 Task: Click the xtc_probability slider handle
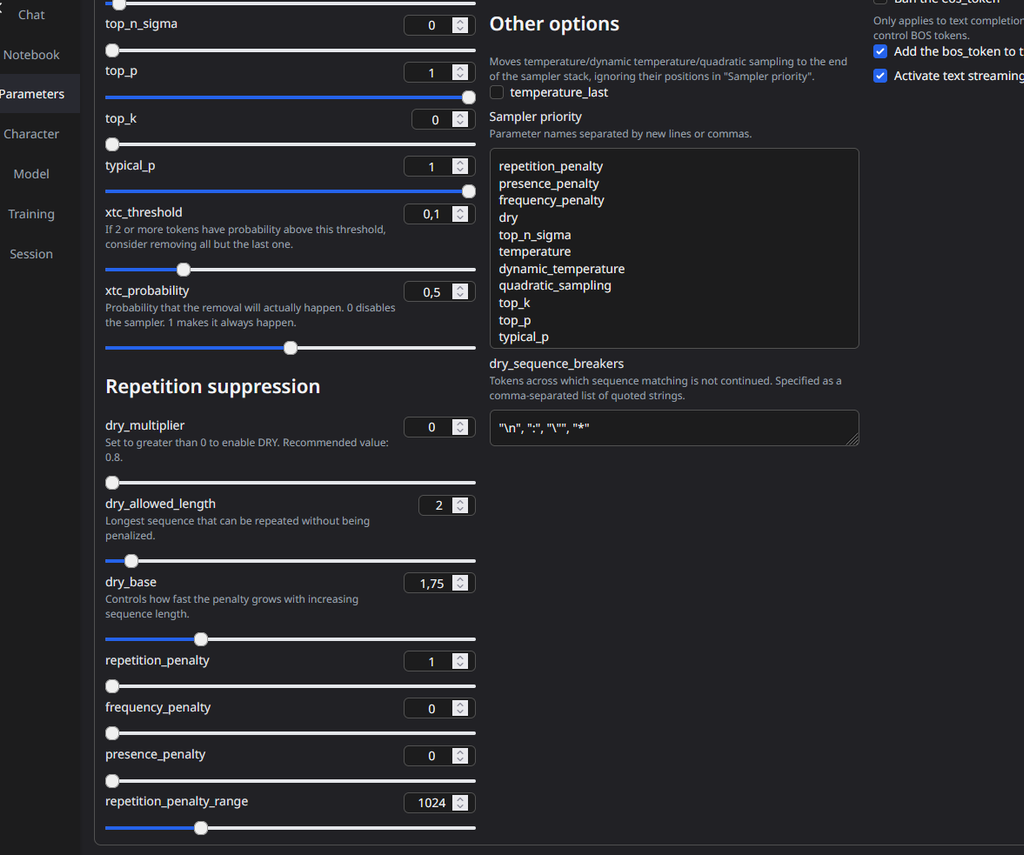point(290,348)
